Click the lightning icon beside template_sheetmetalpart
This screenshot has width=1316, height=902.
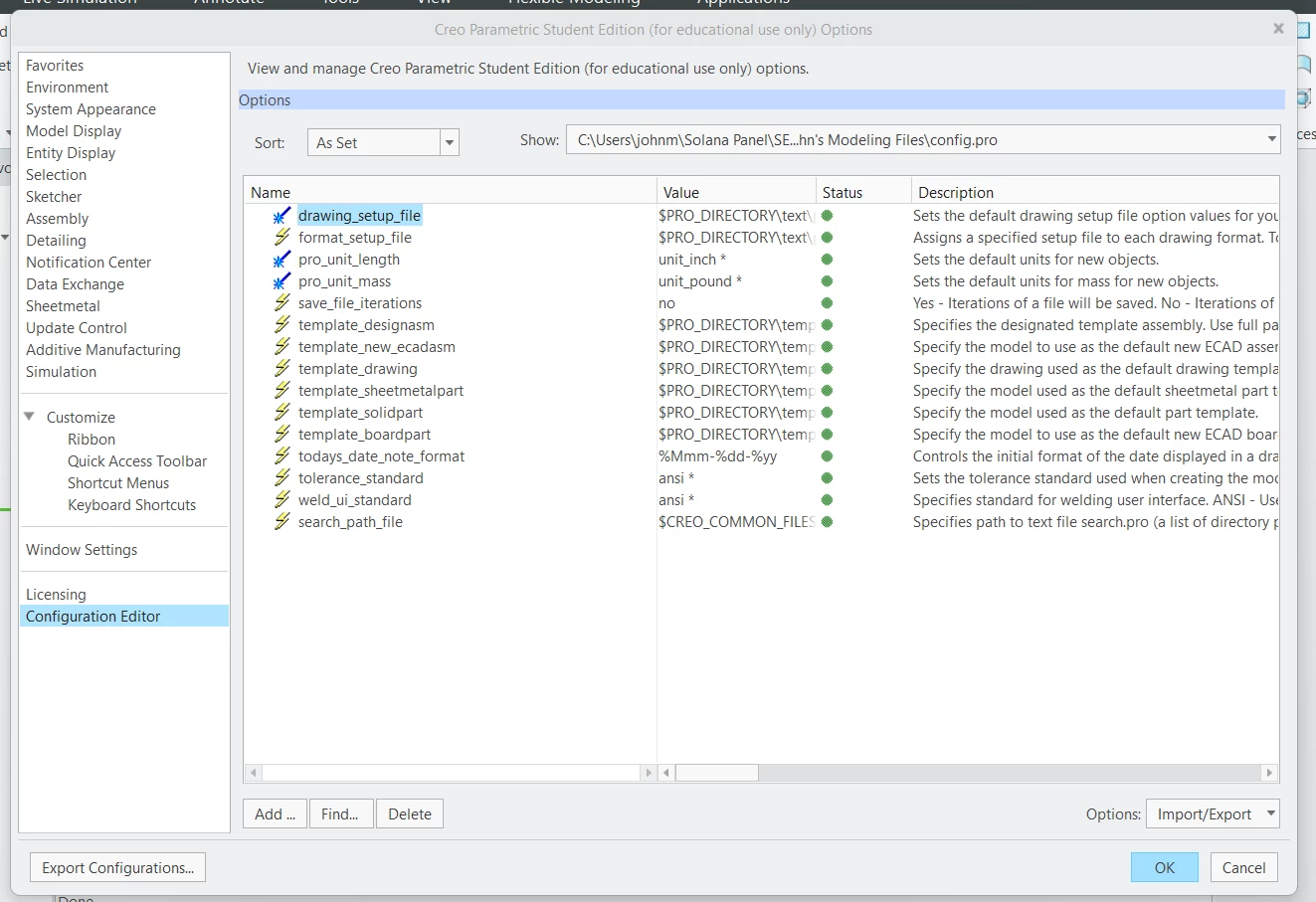click(x=282, y=391)
